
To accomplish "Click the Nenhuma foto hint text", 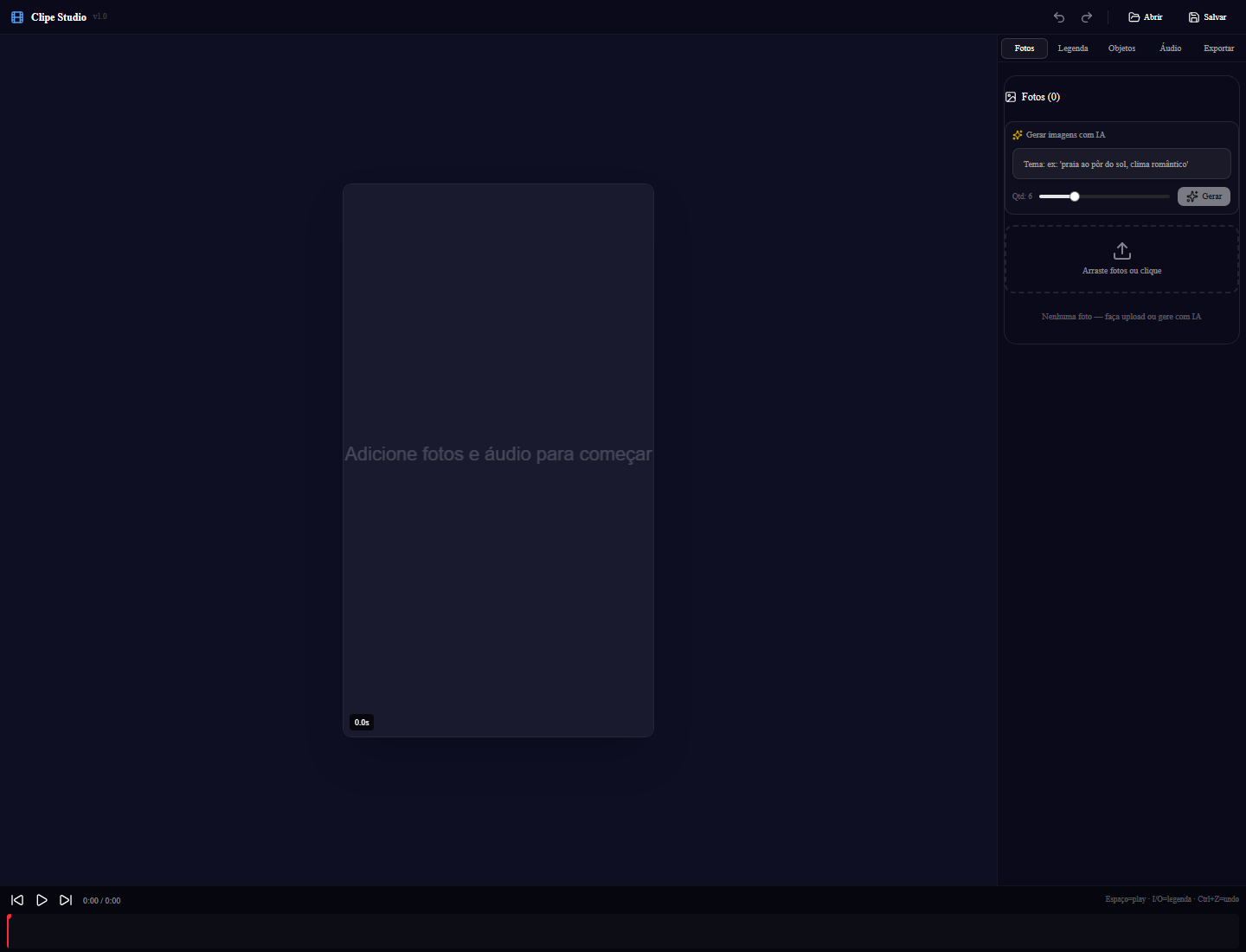I will [1121, 317].
